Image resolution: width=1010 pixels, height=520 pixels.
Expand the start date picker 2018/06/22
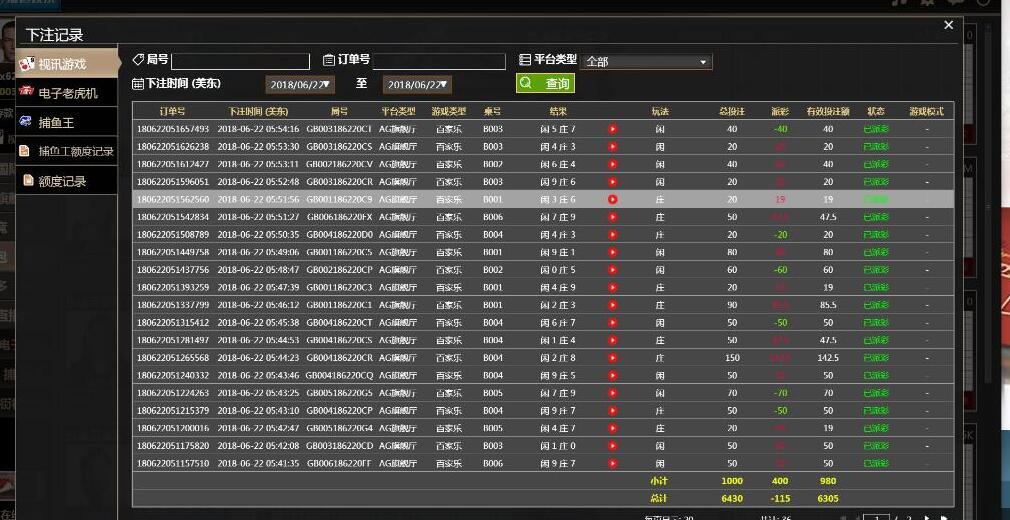[x=300, y=85]
